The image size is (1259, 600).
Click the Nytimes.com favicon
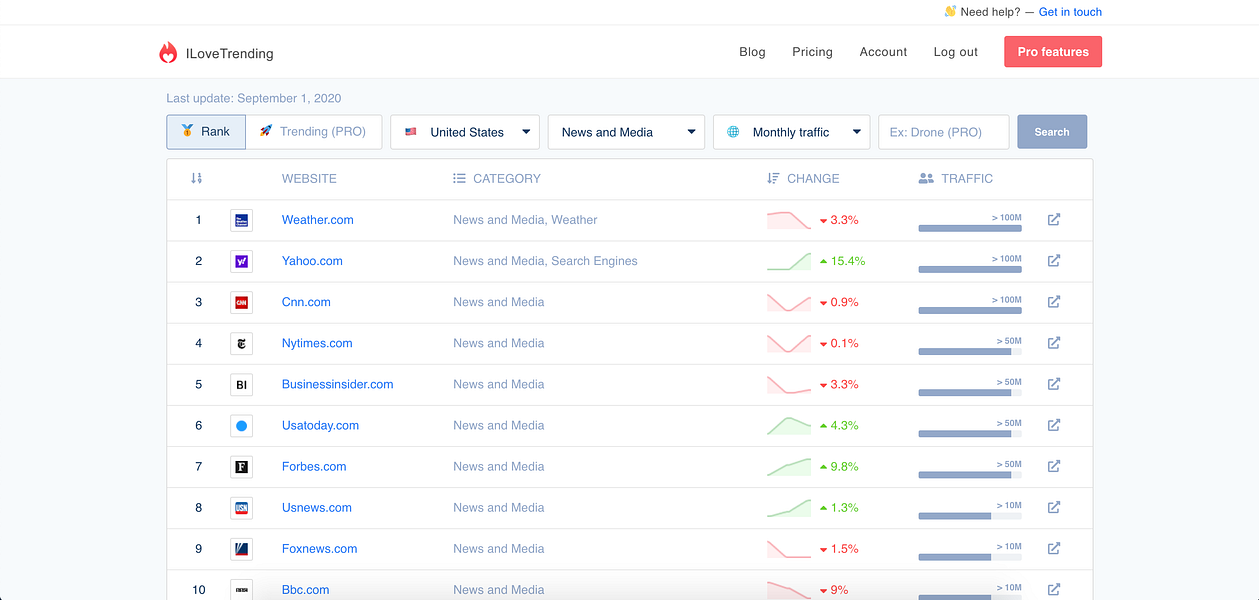tap(241, 343)
